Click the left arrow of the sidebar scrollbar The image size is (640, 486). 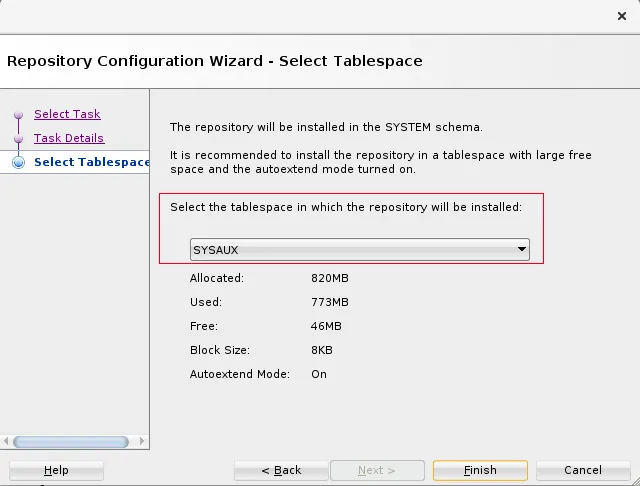pyautogui.click(x=7, y=441)
